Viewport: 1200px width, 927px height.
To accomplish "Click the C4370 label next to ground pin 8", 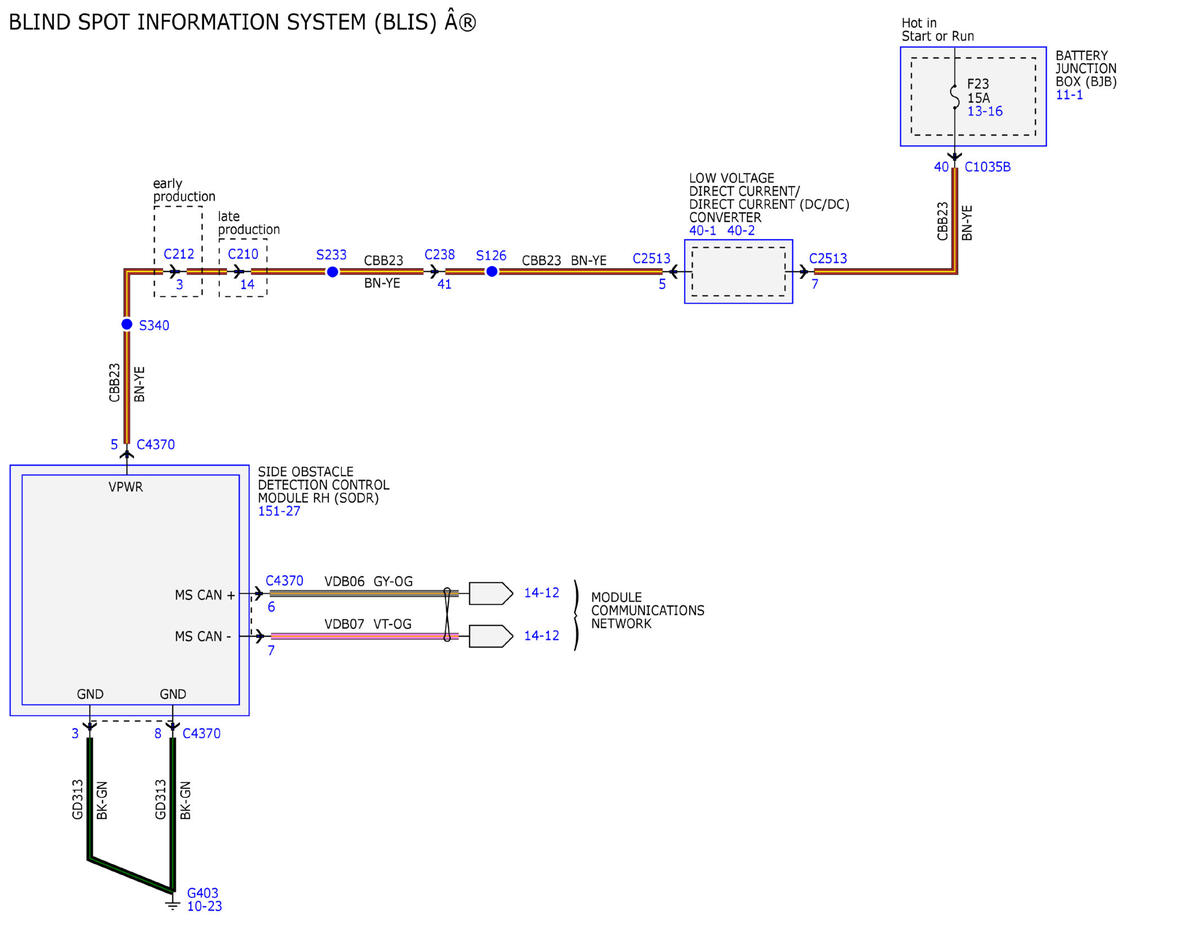I will pyautogui.click(x=201, y=733).
